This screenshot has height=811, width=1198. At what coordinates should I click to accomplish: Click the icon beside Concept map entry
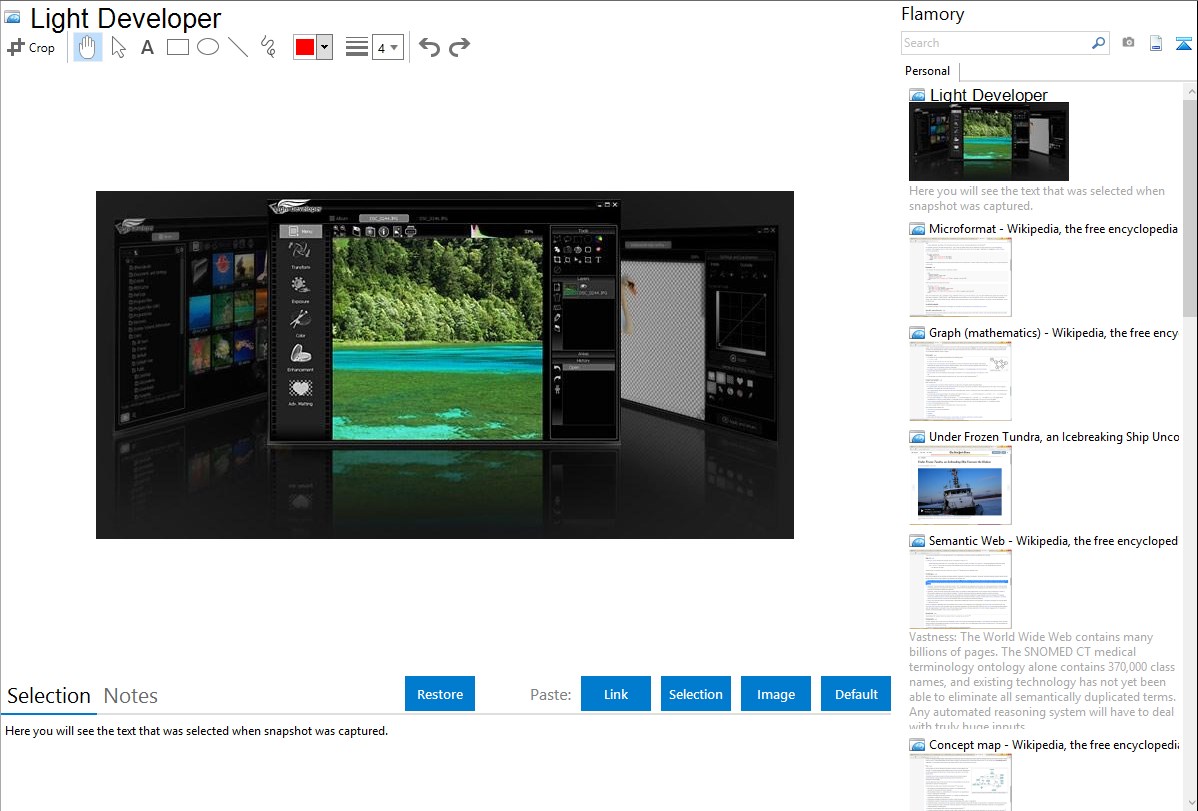tap(917, 744)
